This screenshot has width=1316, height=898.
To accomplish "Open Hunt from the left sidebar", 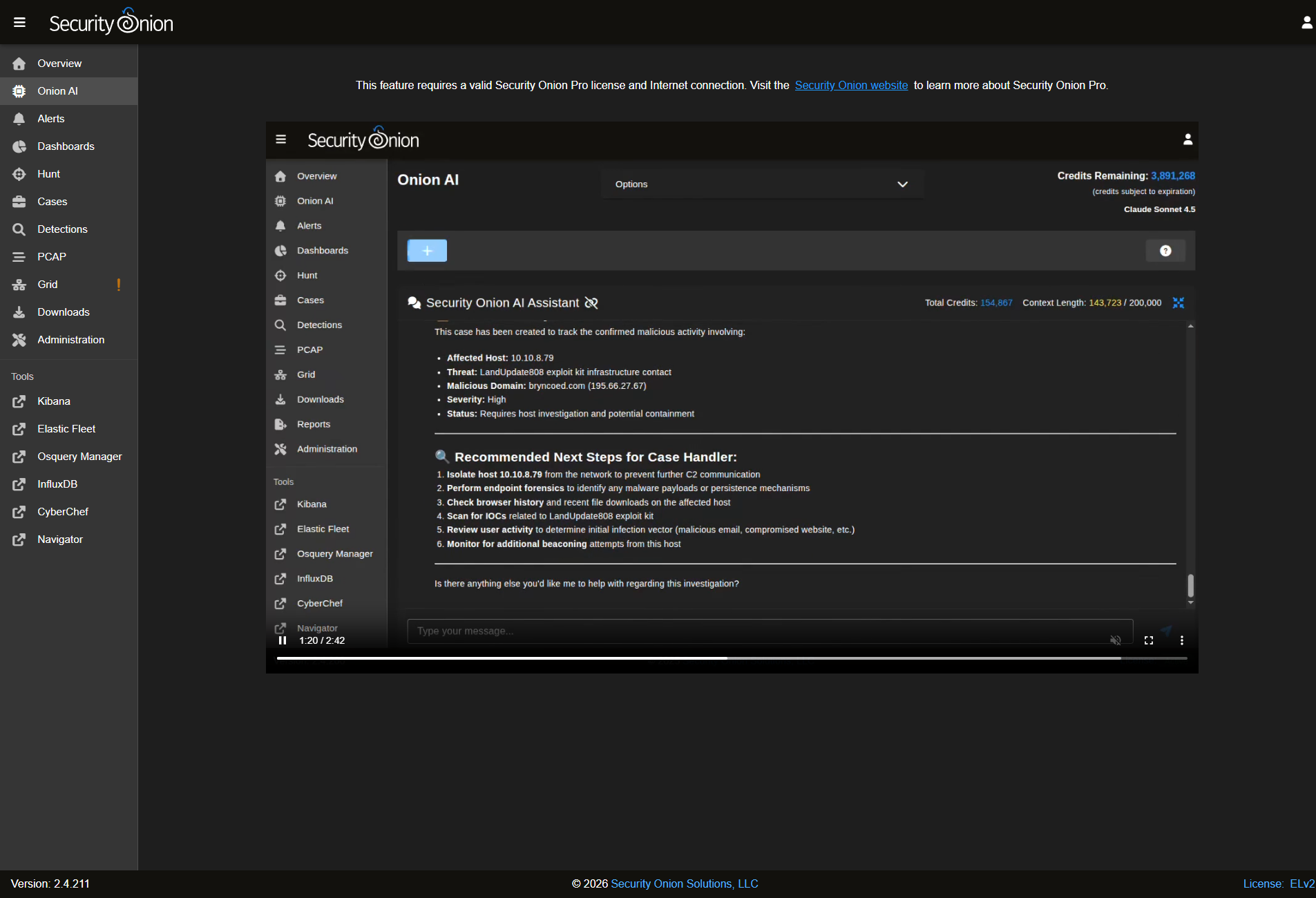I will [69, 174].
